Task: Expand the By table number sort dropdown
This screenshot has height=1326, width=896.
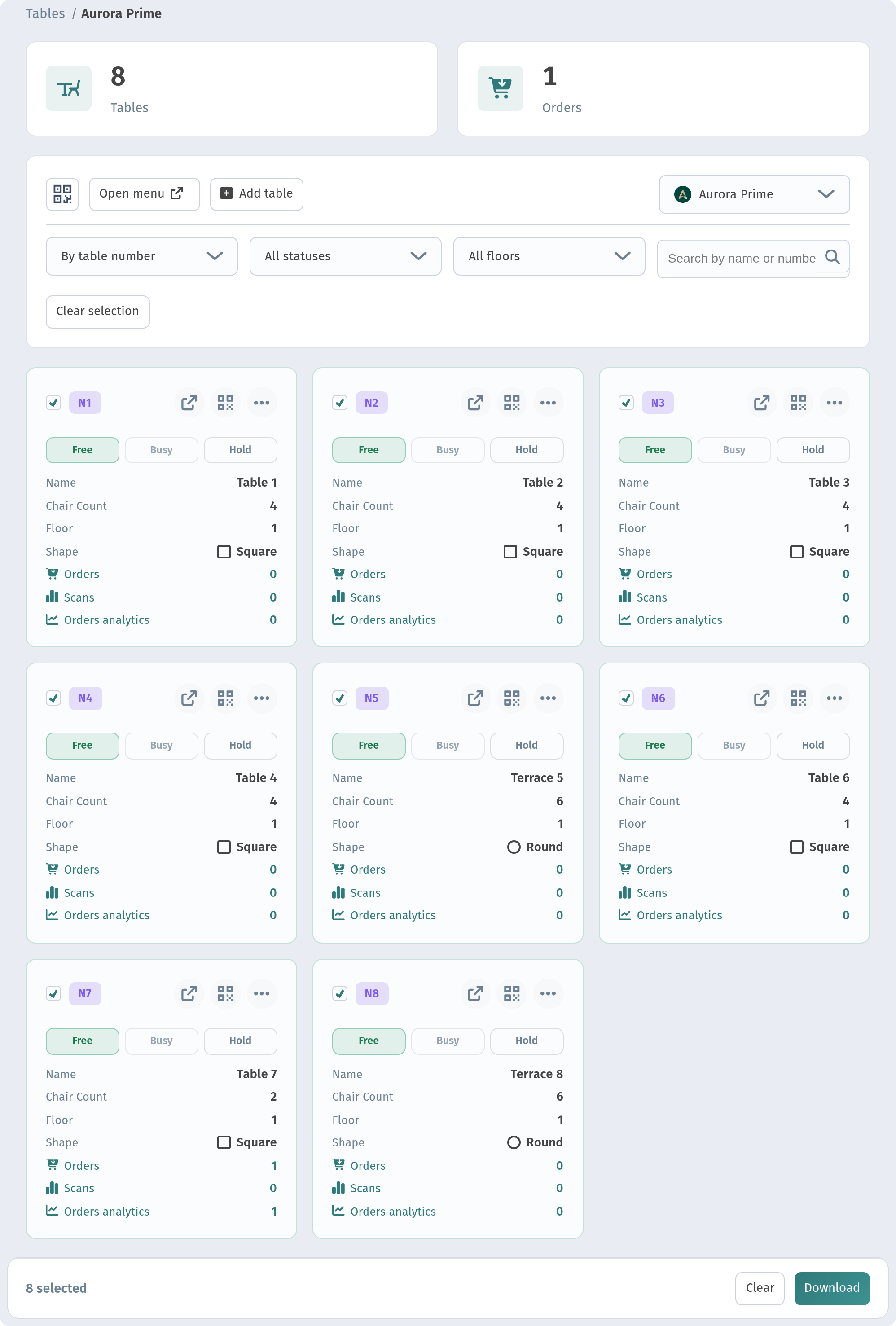Action: pyautogui.click(x=141, y=256)
